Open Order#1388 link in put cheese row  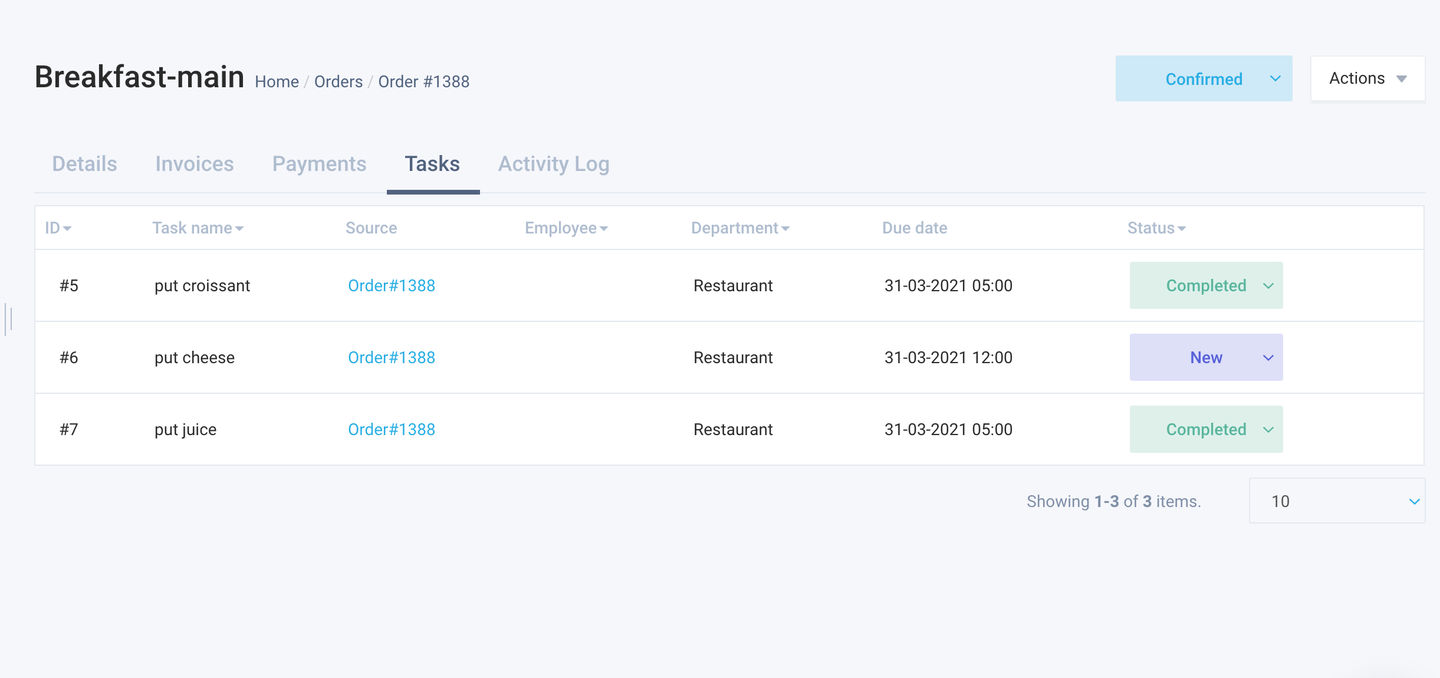coord(392,358)
